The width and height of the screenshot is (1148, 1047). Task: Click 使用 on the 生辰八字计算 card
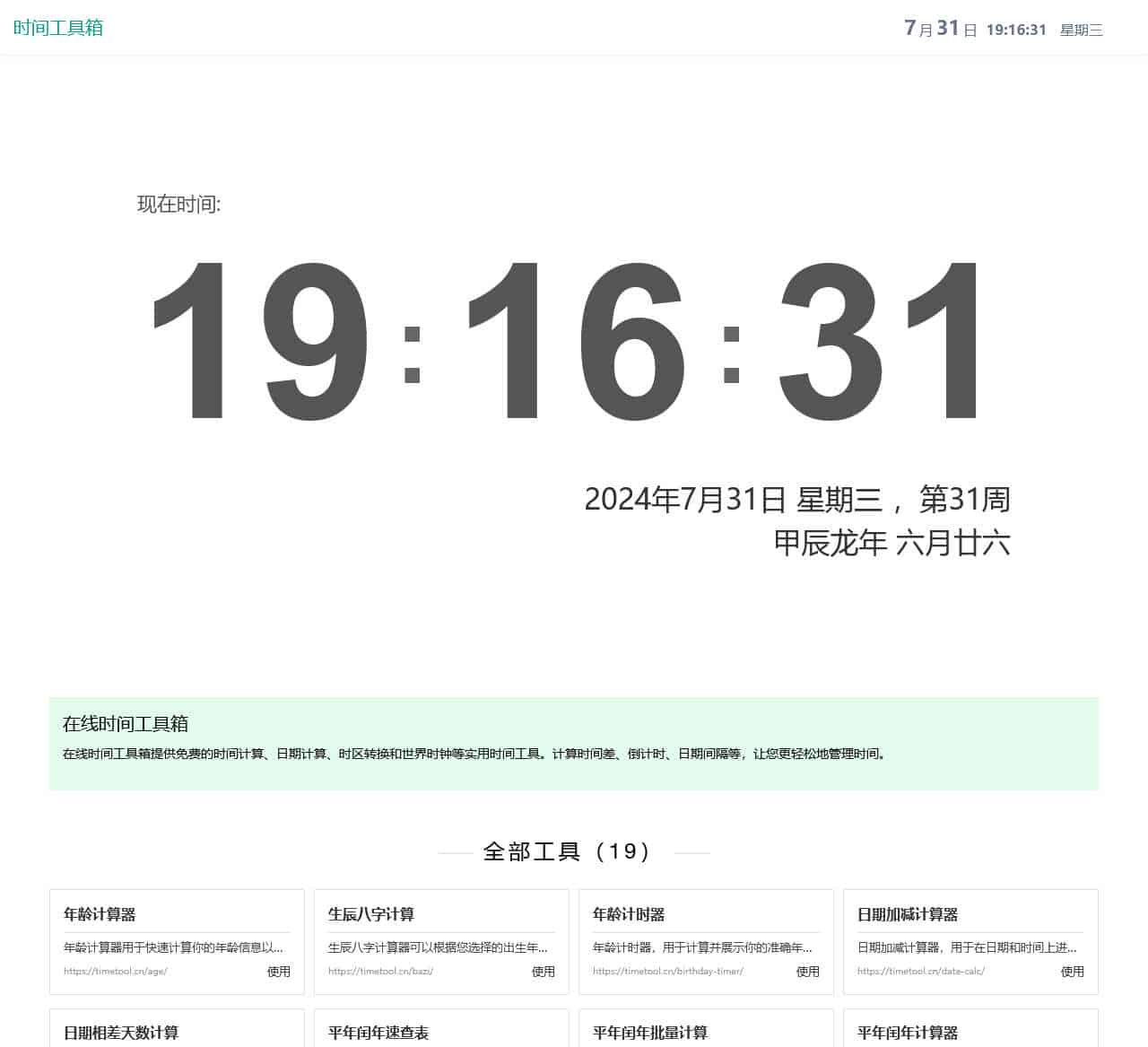tap(544, 971)
